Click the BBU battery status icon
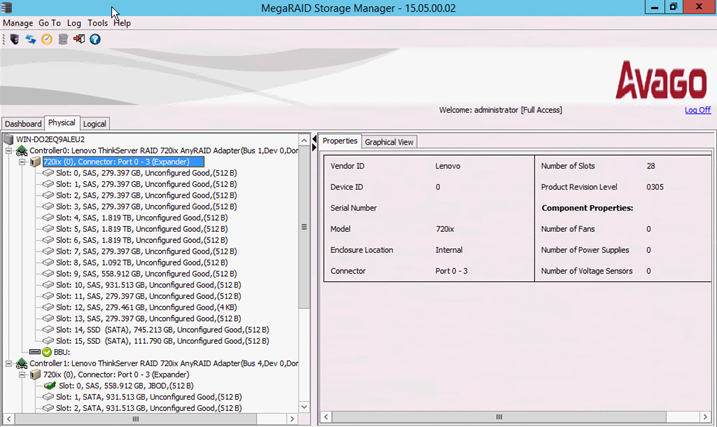The image size is (717, 427). 46,352
